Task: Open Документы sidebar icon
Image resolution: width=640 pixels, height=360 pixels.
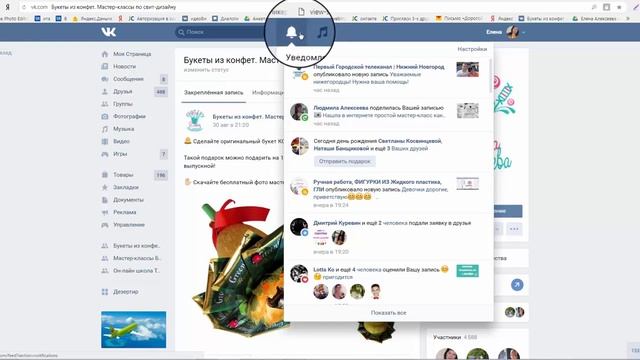Action: 105,200
